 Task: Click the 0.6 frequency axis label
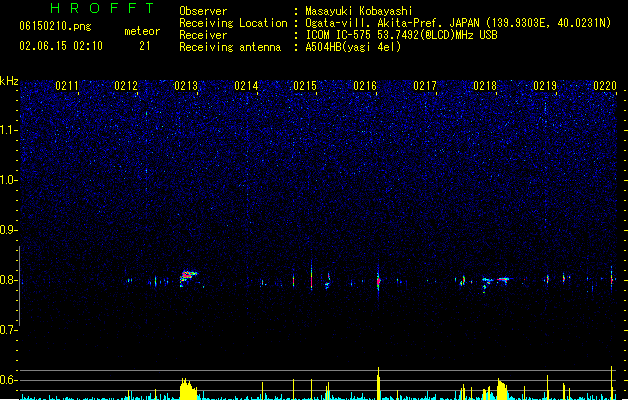8,380
